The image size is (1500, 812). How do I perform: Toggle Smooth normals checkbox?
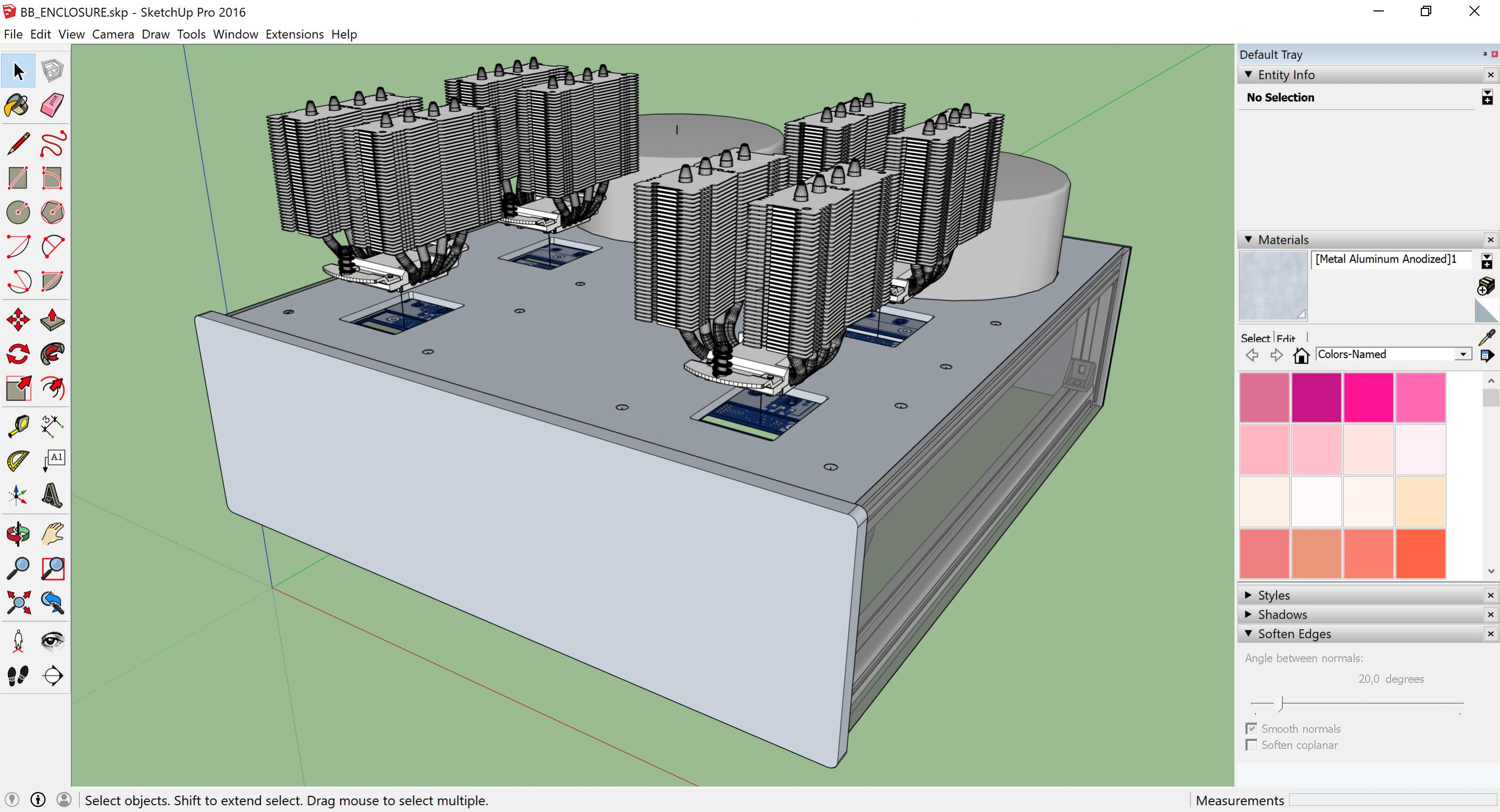point(1251,728)
